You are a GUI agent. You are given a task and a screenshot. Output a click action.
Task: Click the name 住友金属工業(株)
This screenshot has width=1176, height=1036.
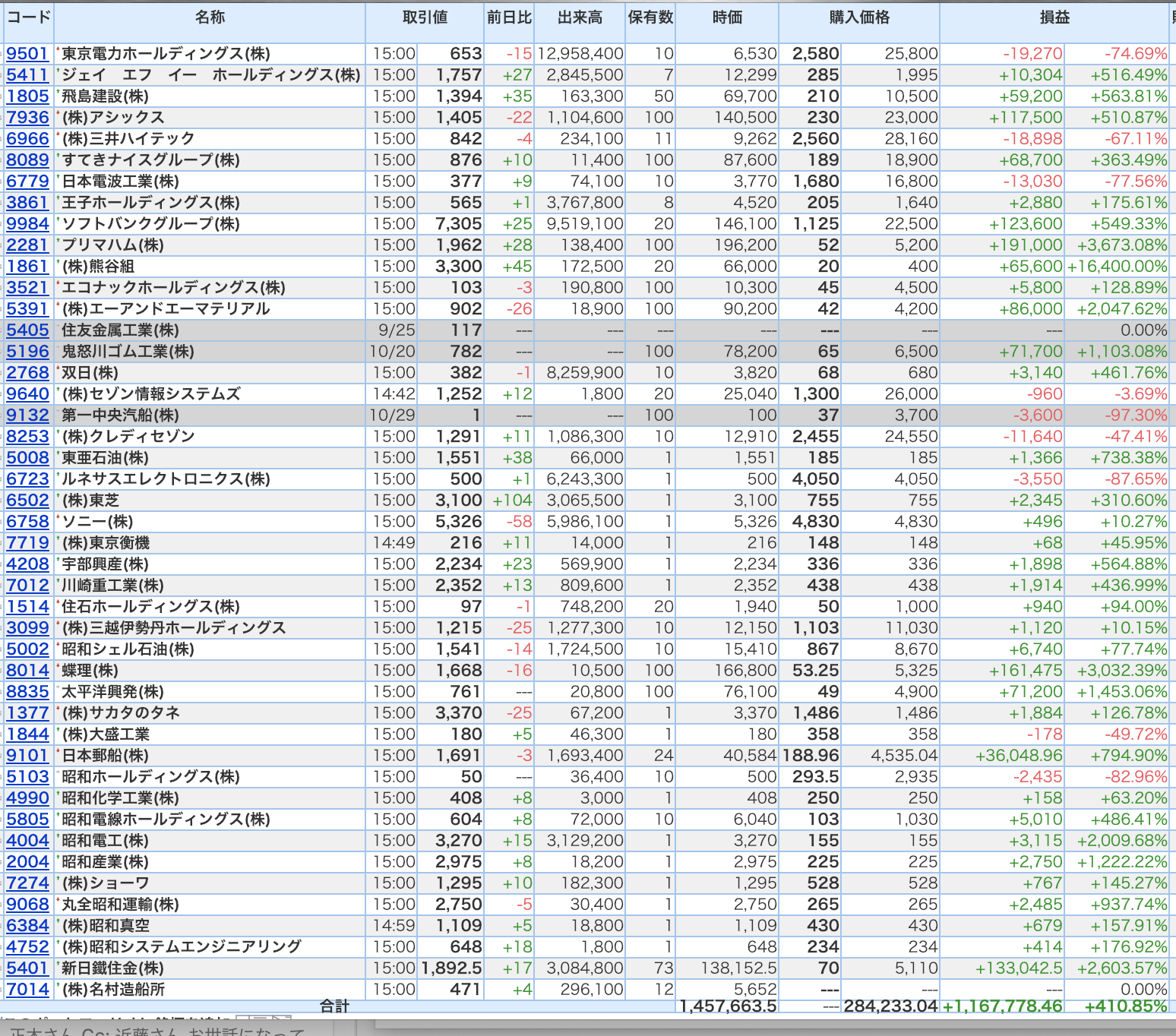(120, 330)
